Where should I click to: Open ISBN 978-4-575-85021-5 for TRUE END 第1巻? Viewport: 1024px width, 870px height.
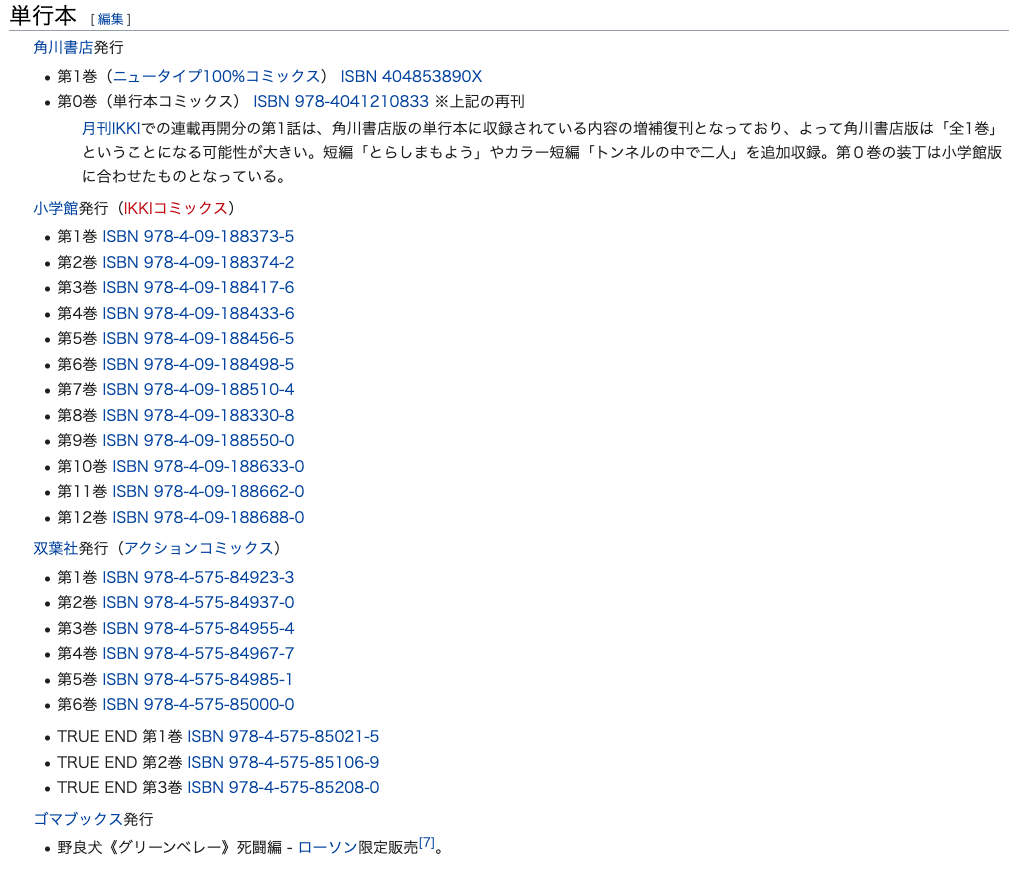pos(285,736)
